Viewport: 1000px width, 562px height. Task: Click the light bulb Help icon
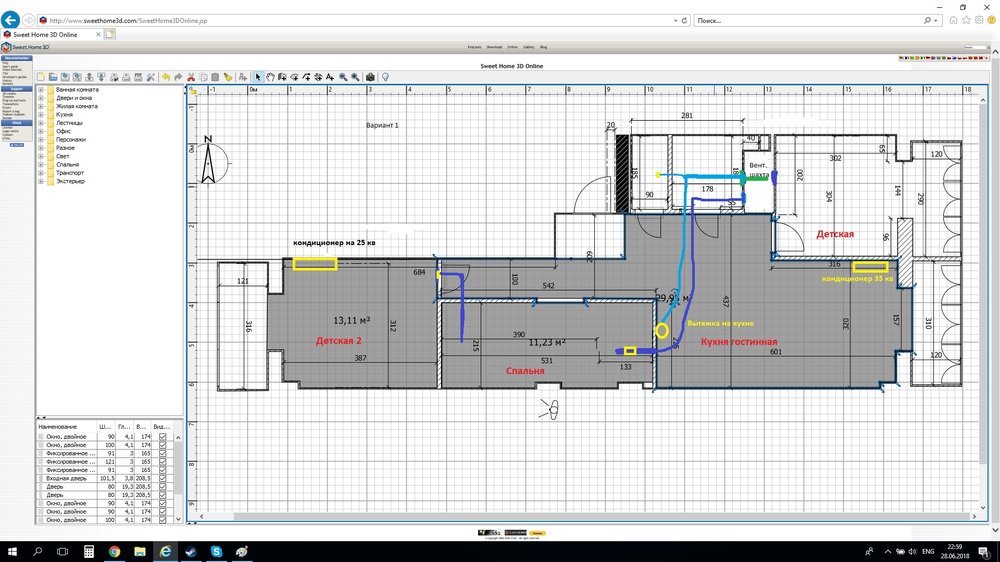point(385,77)
